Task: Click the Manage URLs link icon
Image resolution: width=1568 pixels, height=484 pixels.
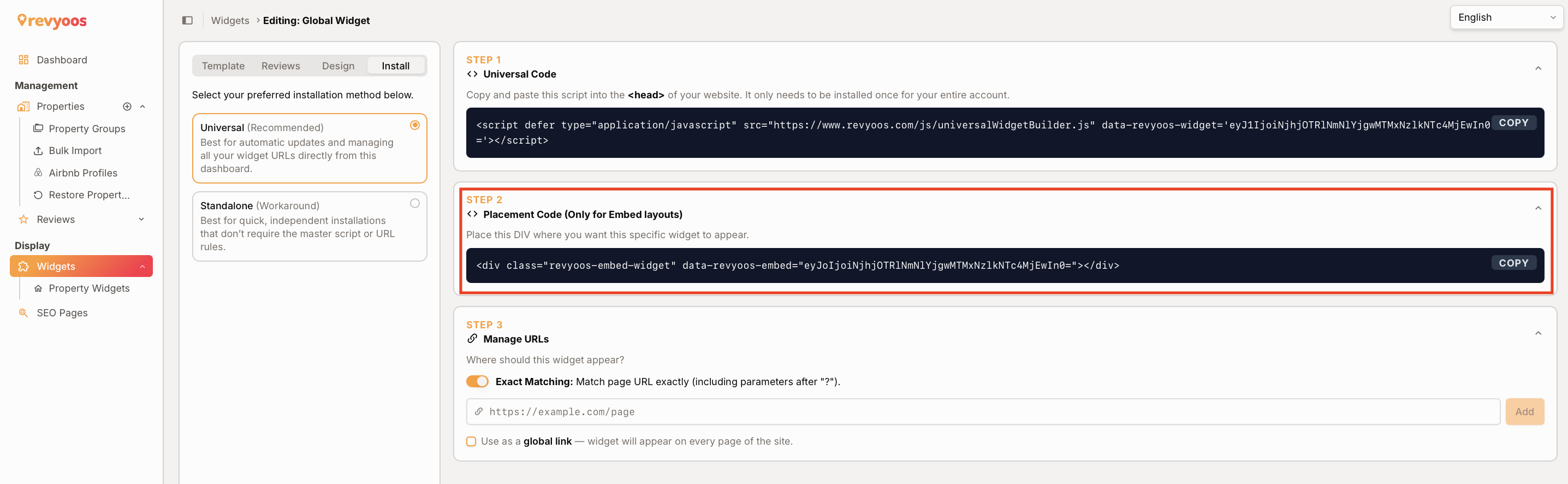Action: (472, 339)
